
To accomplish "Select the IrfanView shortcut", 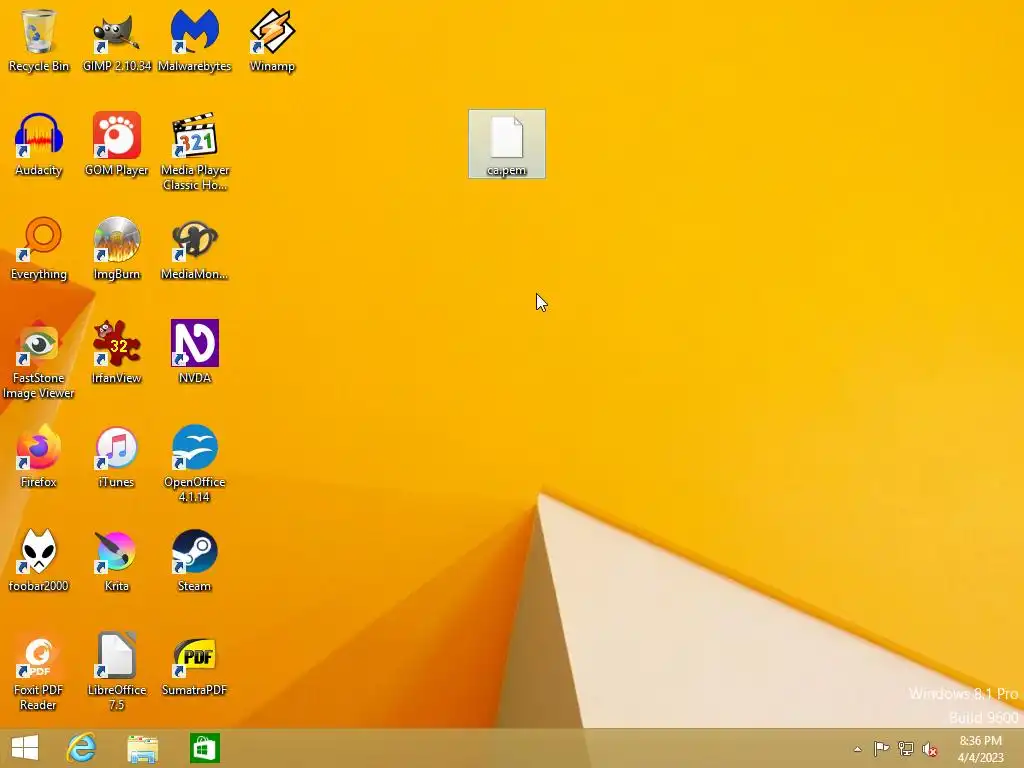I will 116,353.
